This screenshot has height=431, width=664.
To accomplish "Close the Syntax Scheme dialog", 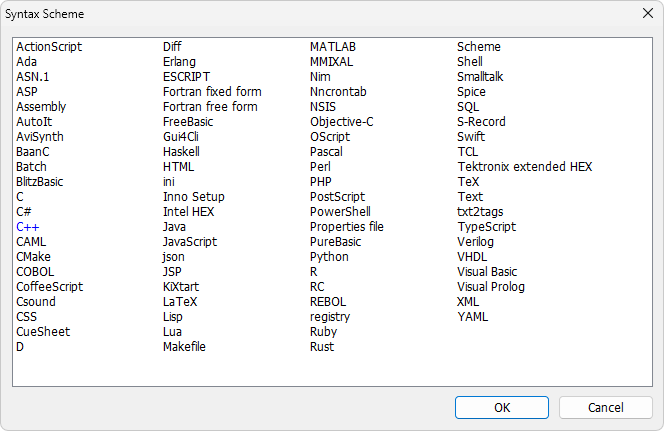I will coord(647,14).
